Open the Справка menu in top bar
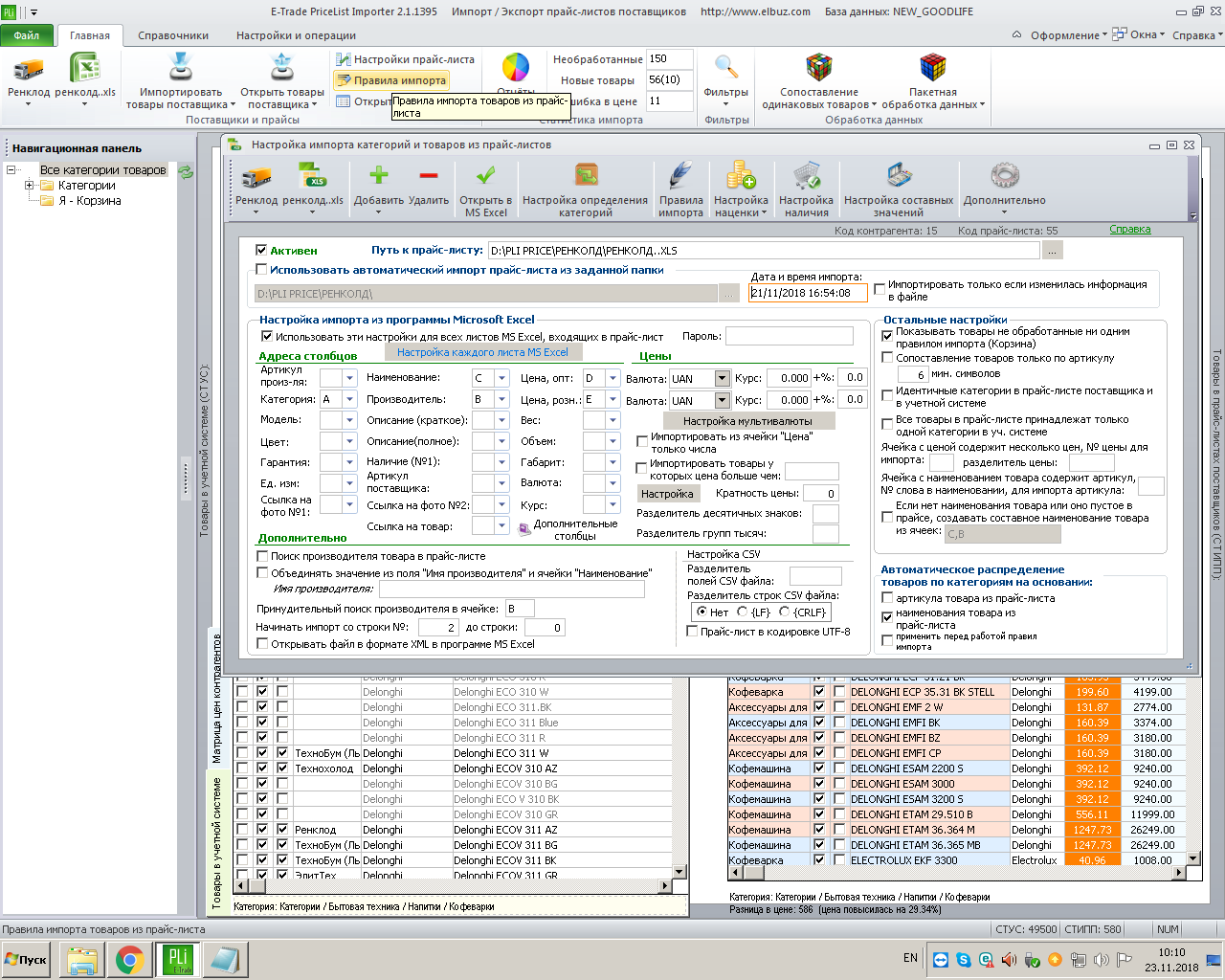The image size is (1225, 980). coord(1196,35)
